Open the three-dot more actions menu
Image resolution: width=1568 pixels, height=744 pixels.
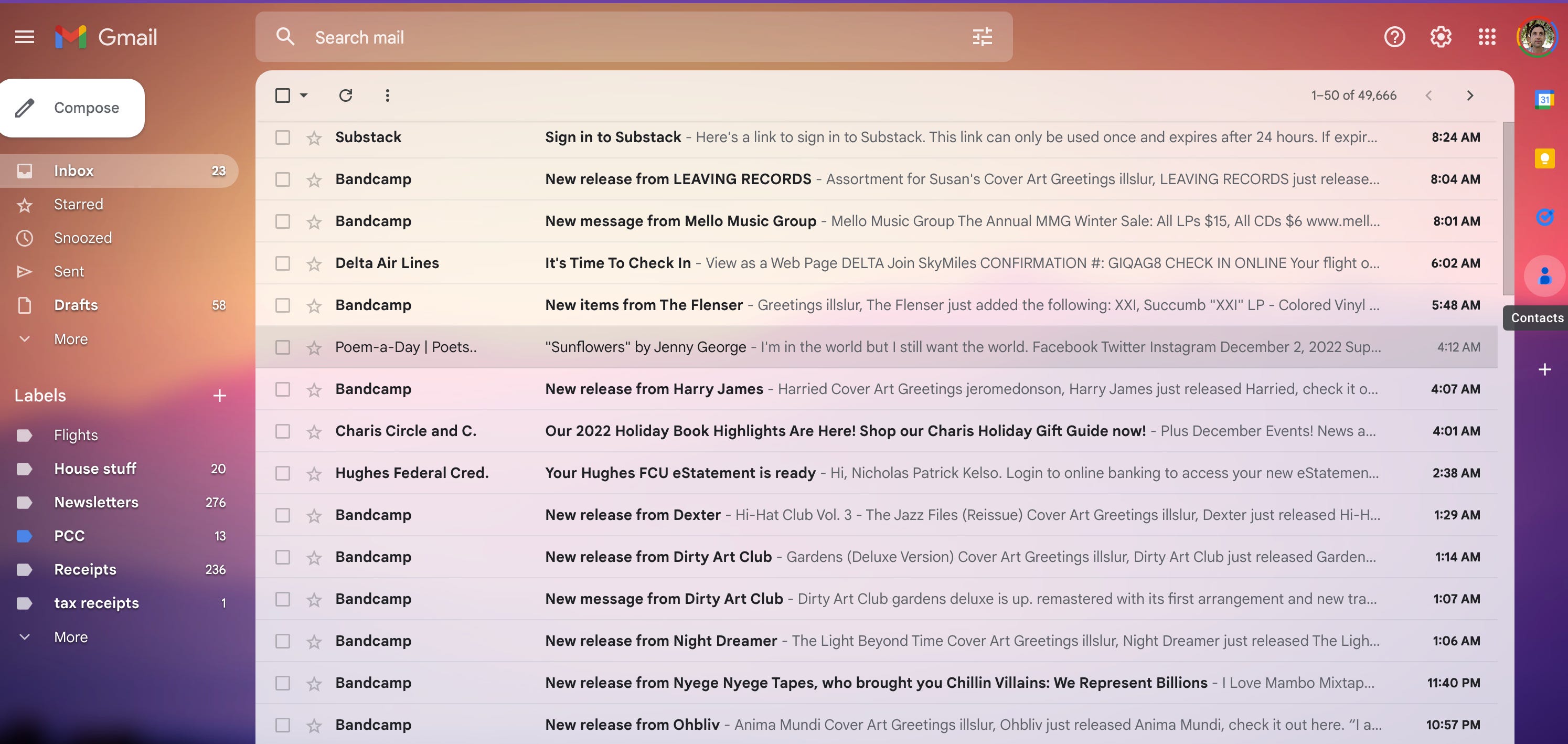tap(387, 95)
